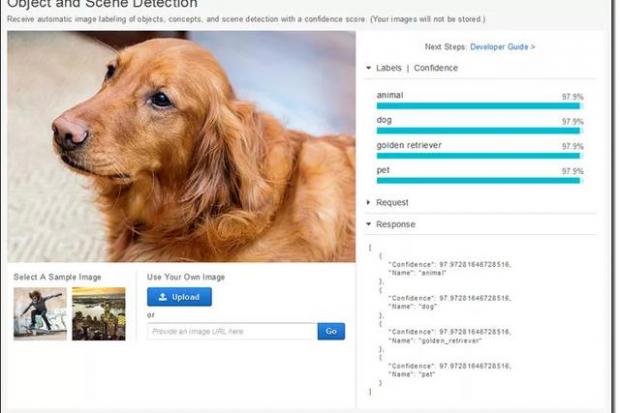620x413 pixels.
Task: Click the upload arrow icon in Upload button
Action: click(163, 297)
